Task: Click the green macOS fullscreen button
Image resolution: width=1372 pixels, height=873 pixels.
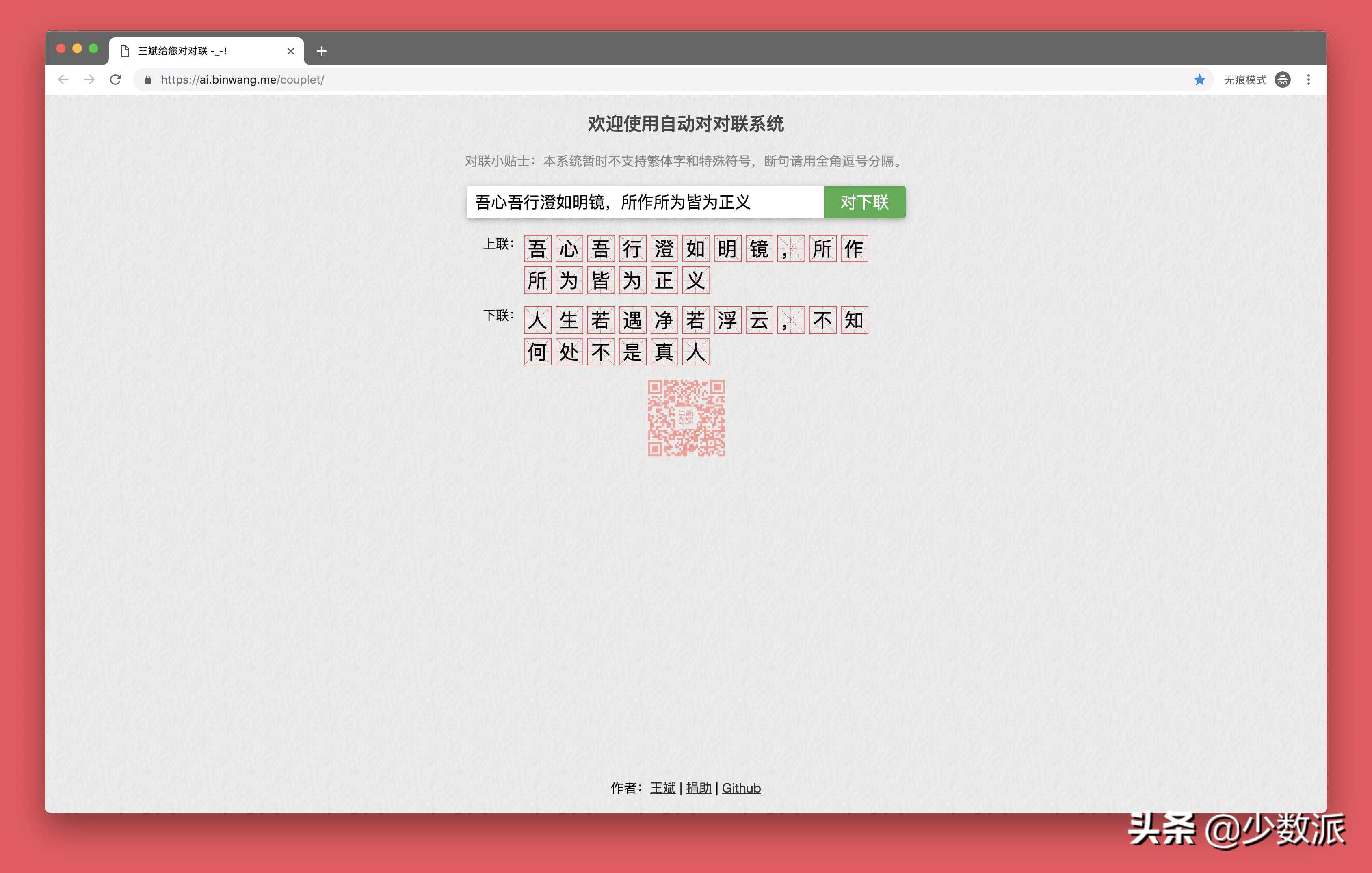Action: point(93,49)
